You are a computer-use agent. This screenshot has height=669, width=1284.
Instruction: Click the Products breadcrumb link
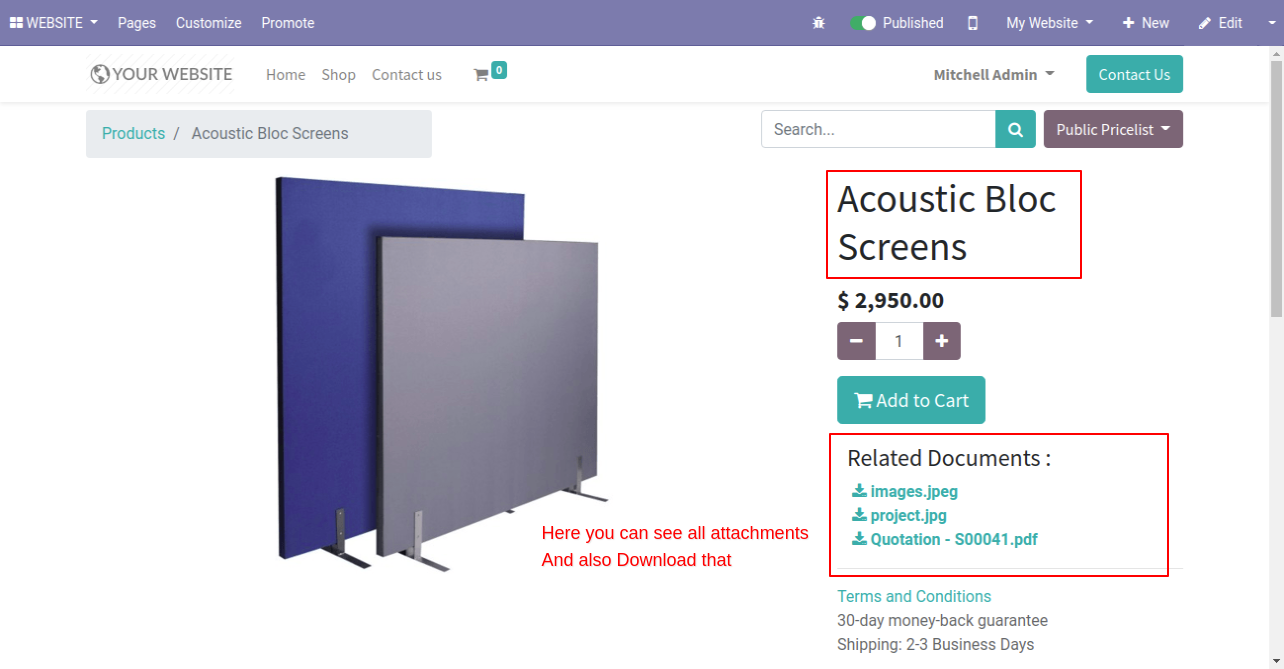[133, 133]
